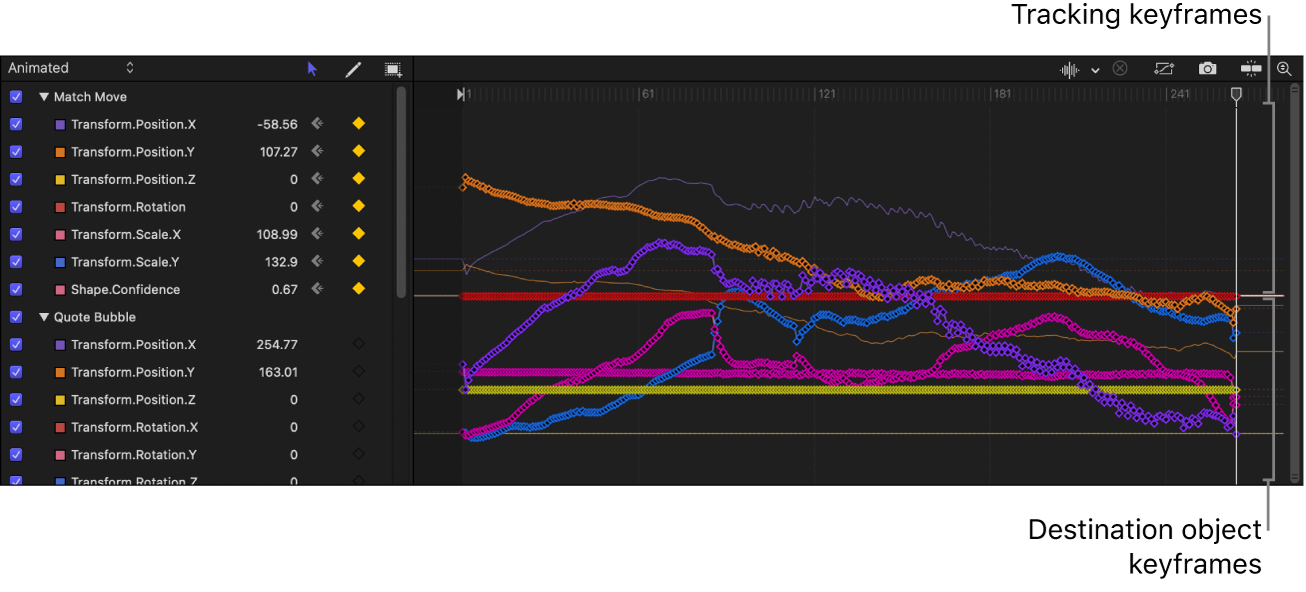This screenshot has height=592, width=1306.
Task: Click the animation menu arrow beside Shape.Confidence
Action: point(316,289)
